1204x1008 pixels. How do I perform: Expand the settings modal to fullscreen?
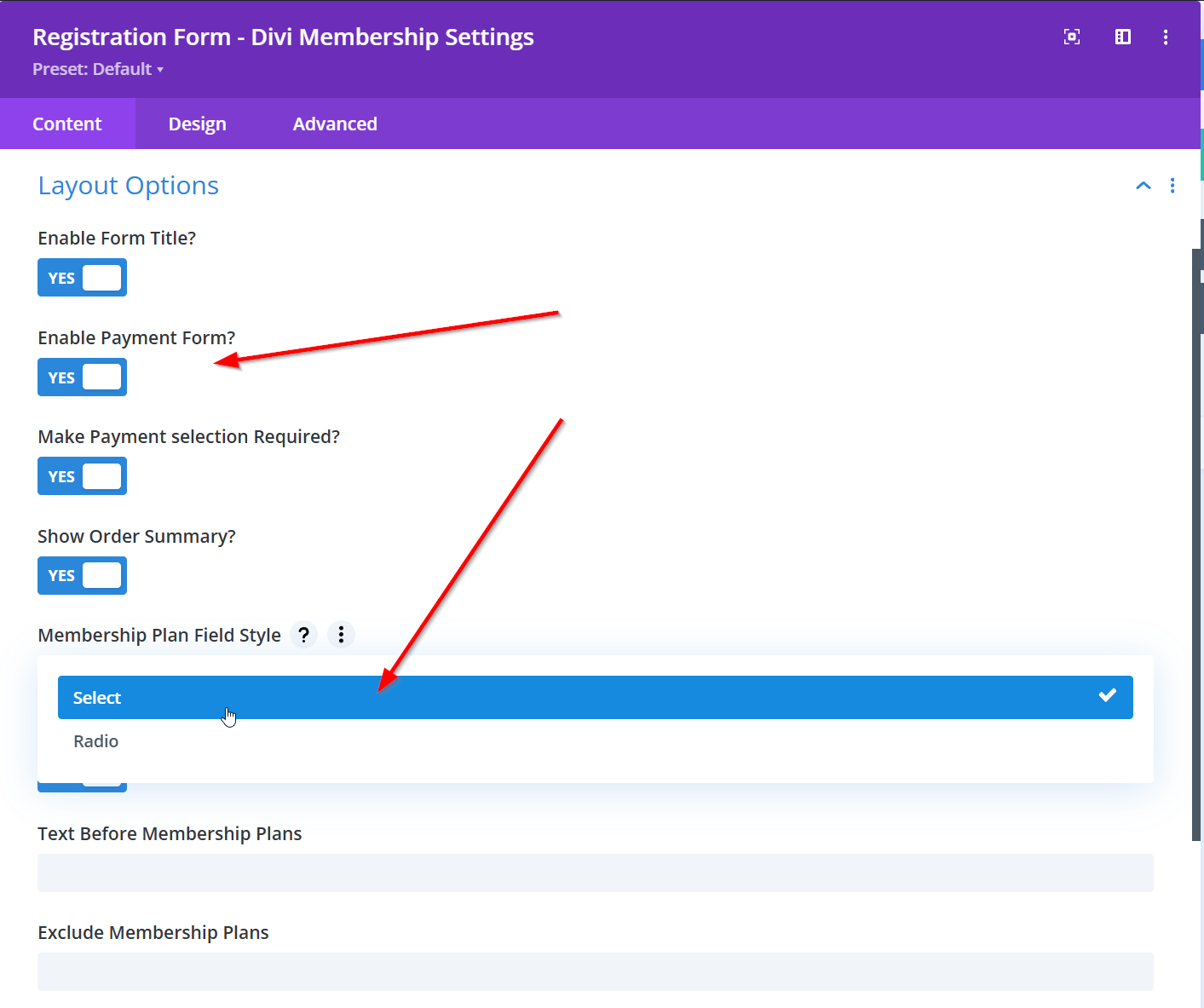click(x=1071, y=37)
